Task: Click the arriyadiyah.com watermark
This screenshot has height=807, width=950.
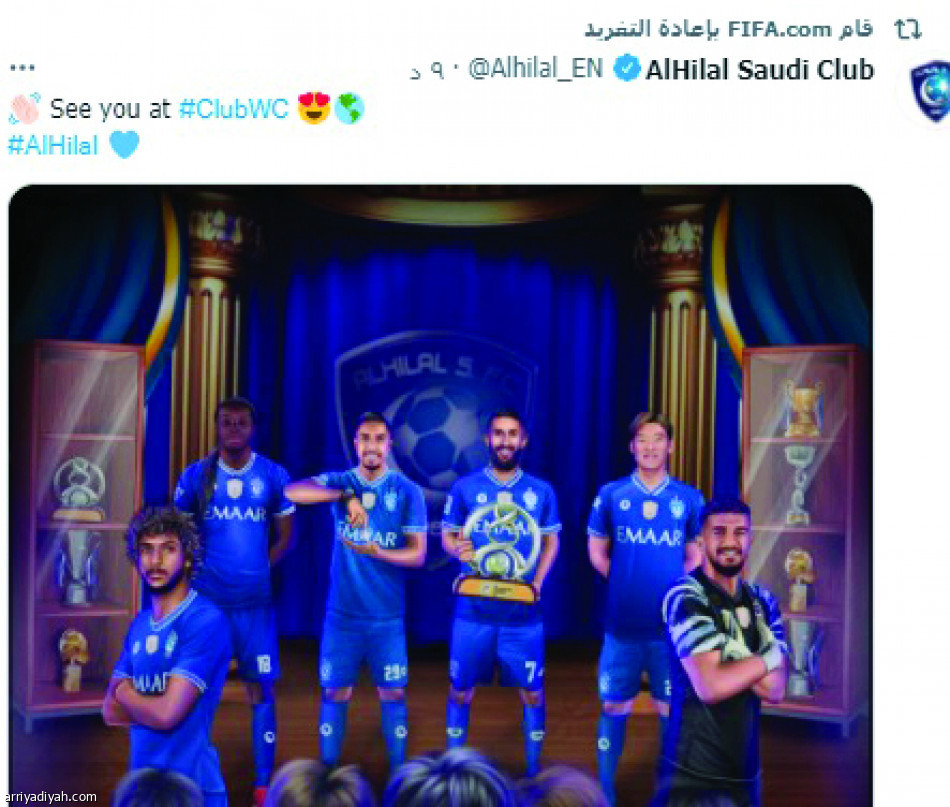Action: pyautogui.click(x=50, y=797)
